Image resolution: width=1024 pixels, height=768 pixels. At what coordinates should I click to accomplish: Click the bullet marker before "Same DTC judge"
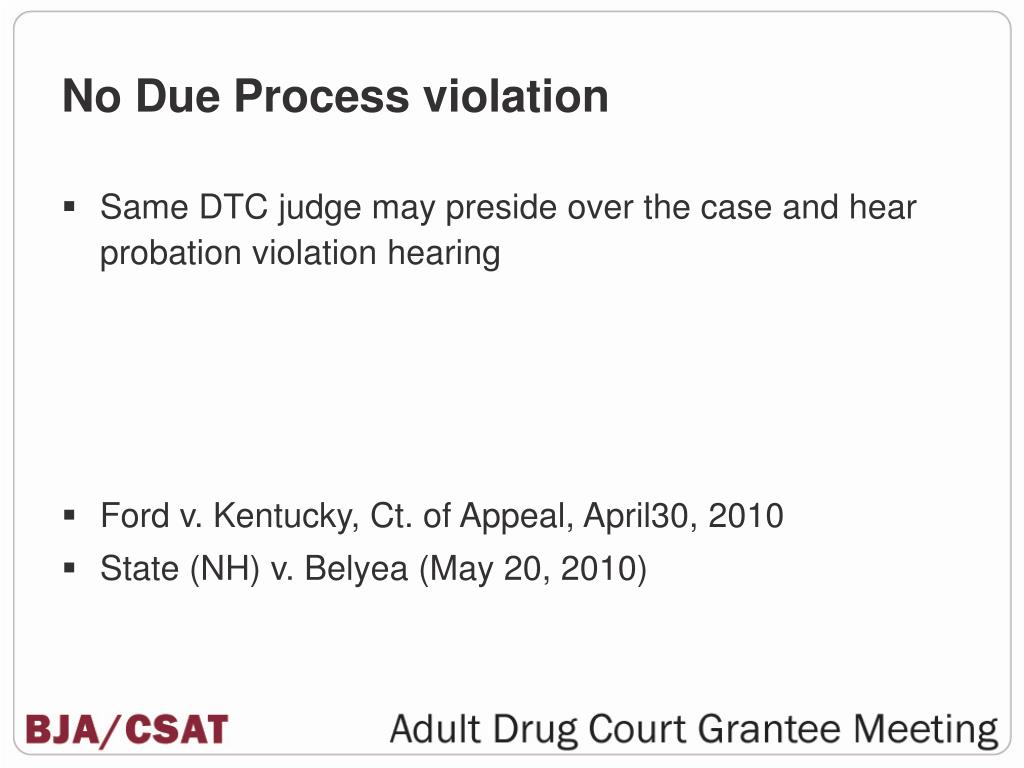[x=69, y=208]
